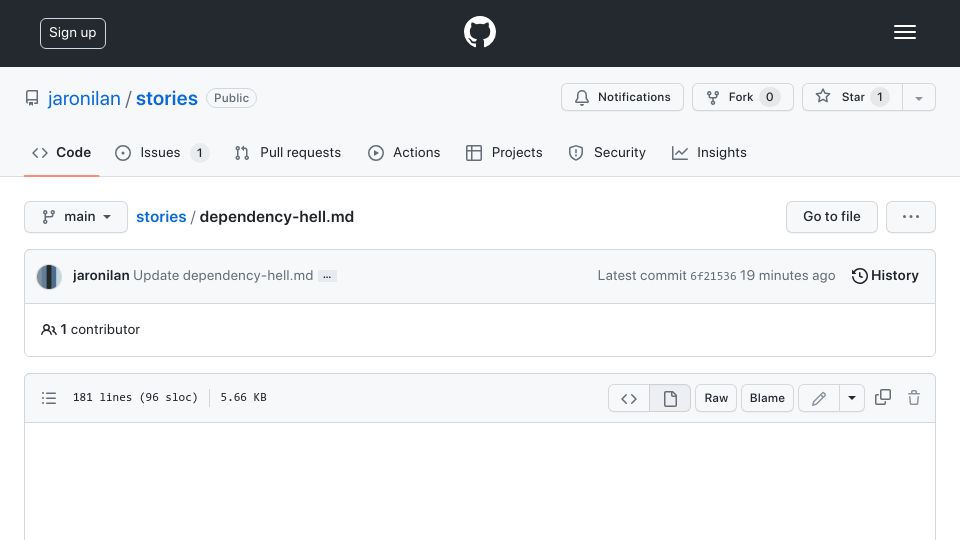Open the Issues tab
This screenshot has height=540, width=960.
click(x=161, y=152)
